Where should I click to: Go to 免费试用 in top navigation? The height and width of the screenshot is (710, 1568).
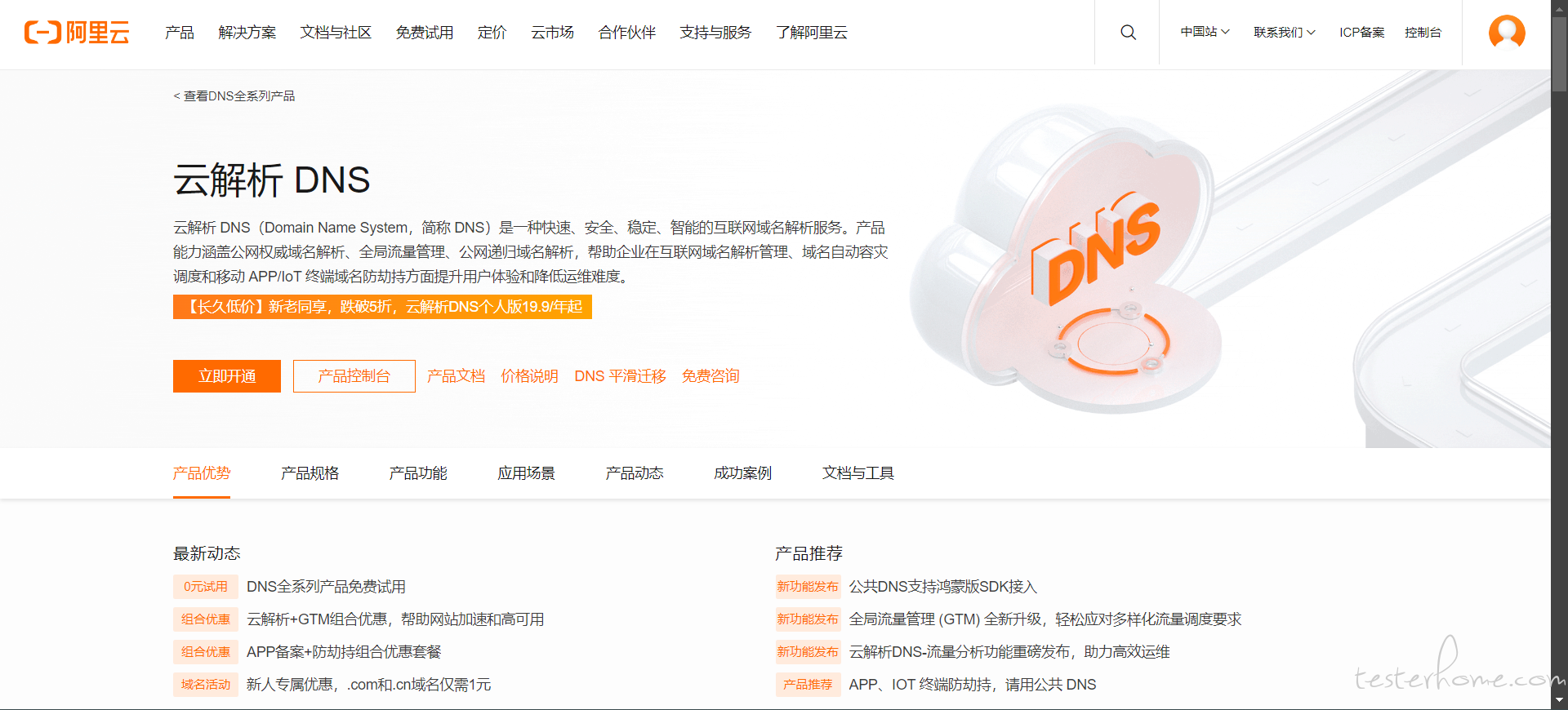[425, 33]
